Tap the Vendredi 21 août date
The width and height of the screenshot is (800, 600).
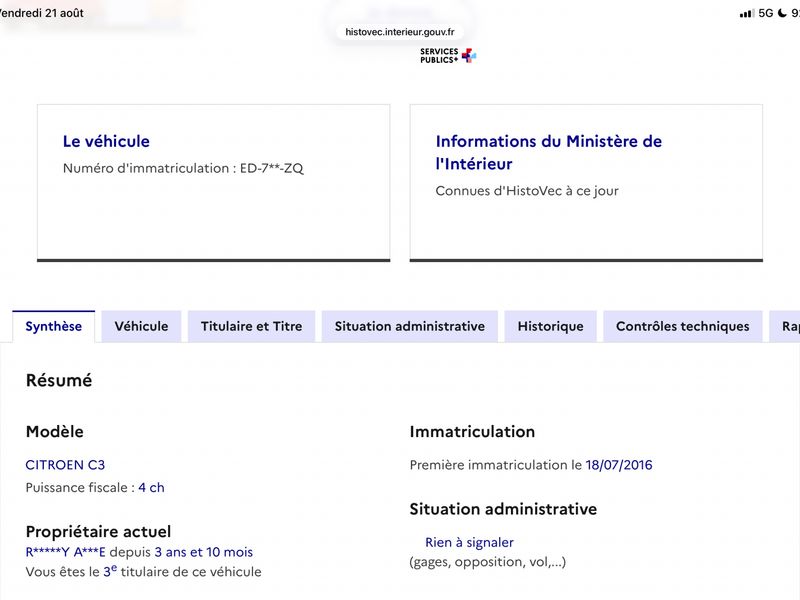pyautogui.click(x=41, y=13)
